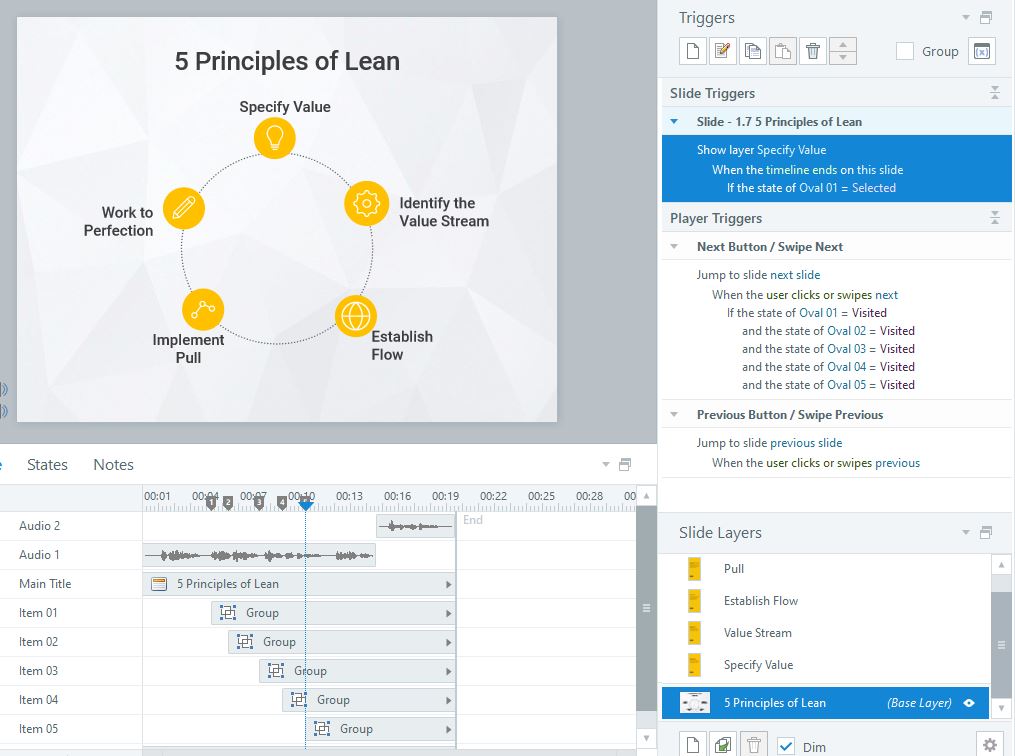
Task: Collapse Slide - 1.7 5 Principles of Lean
Action: tap(674, 122)
